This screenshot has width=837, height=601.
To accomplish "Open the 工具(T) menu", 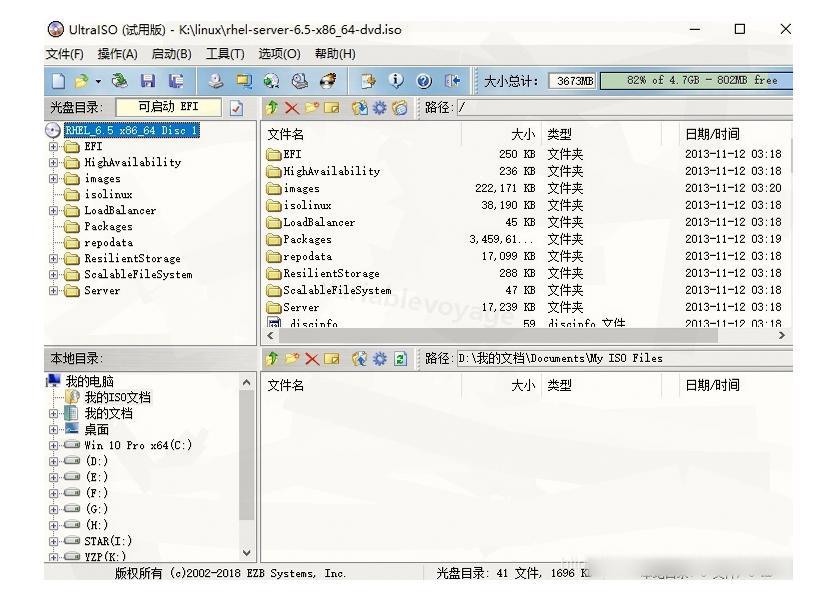I will pyautogui.click(x=225, y=54).
